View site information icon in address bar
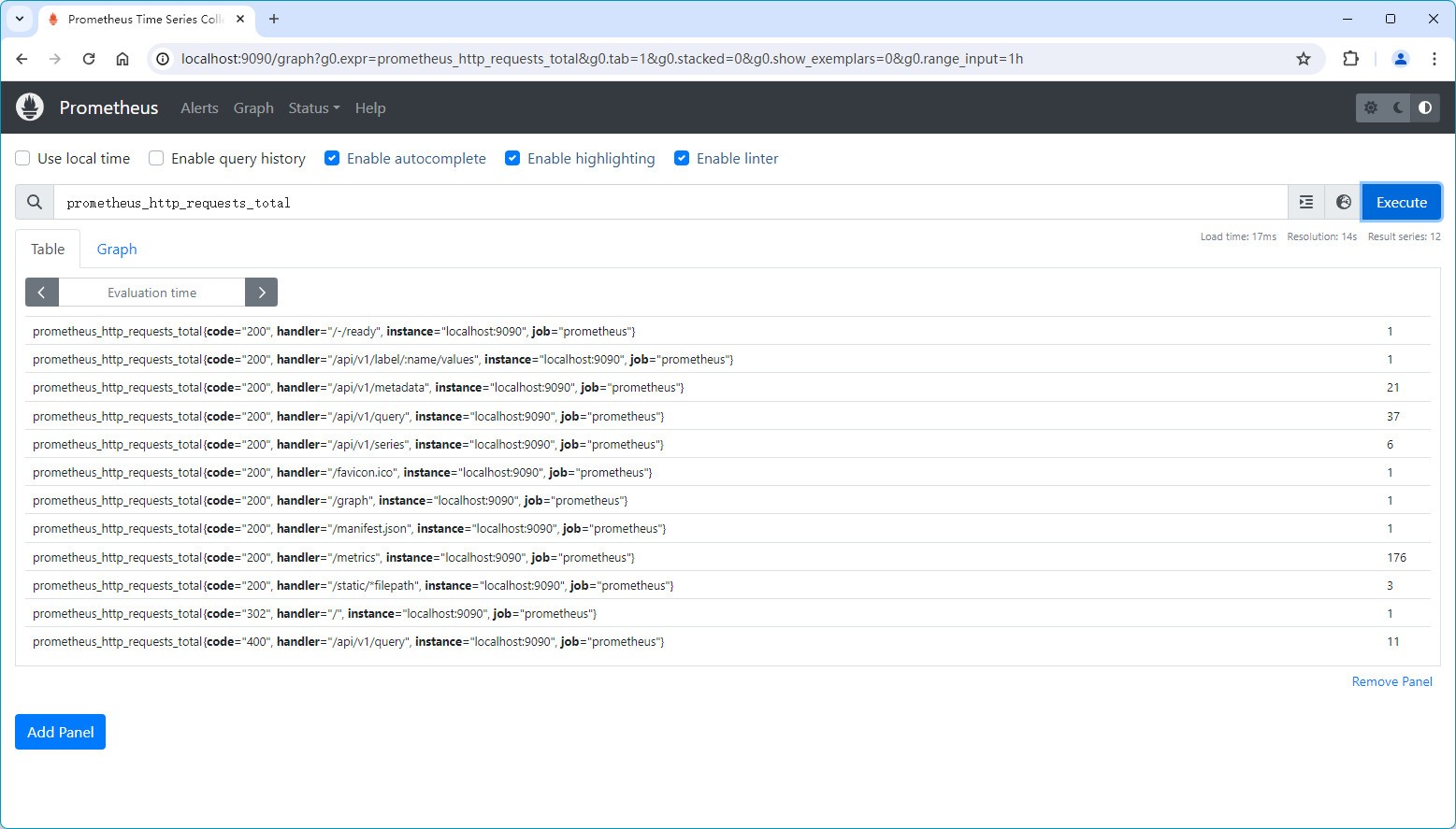Image resolution: width=1456 pixels, height=829 pixels. point(163,59)
